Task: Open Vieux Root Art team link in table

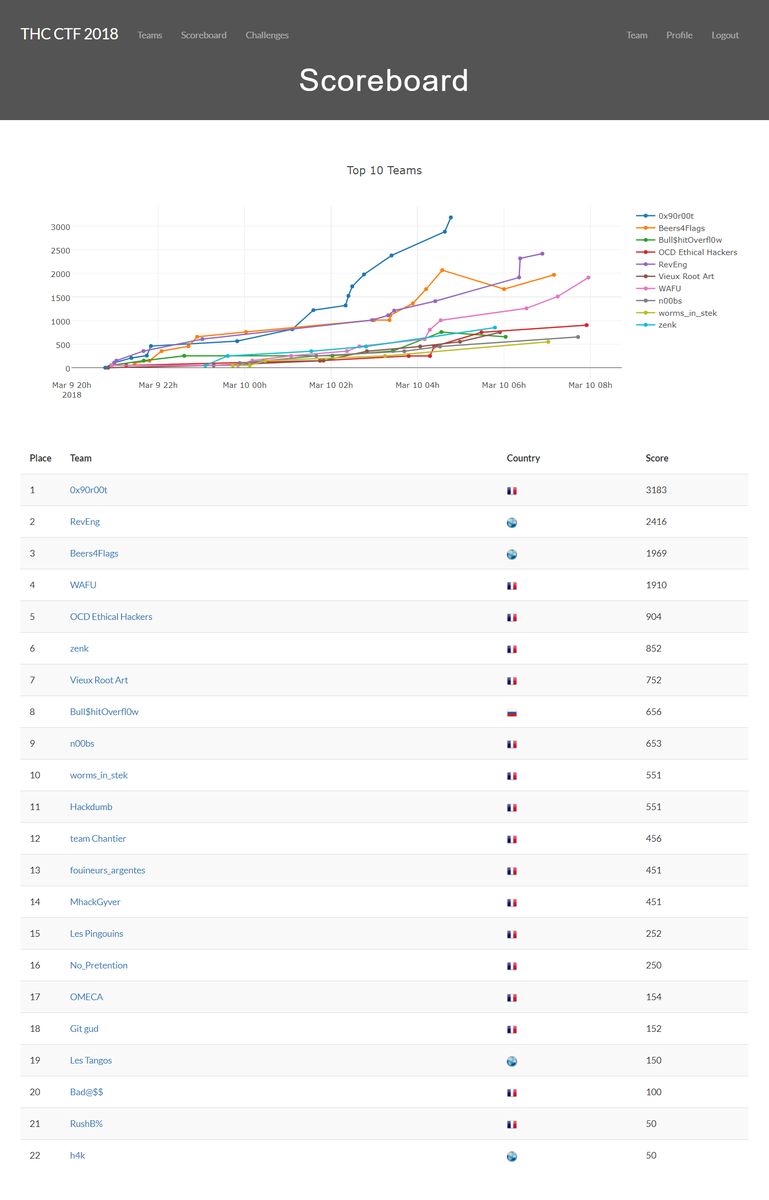Action: click(x=99, y=680)
